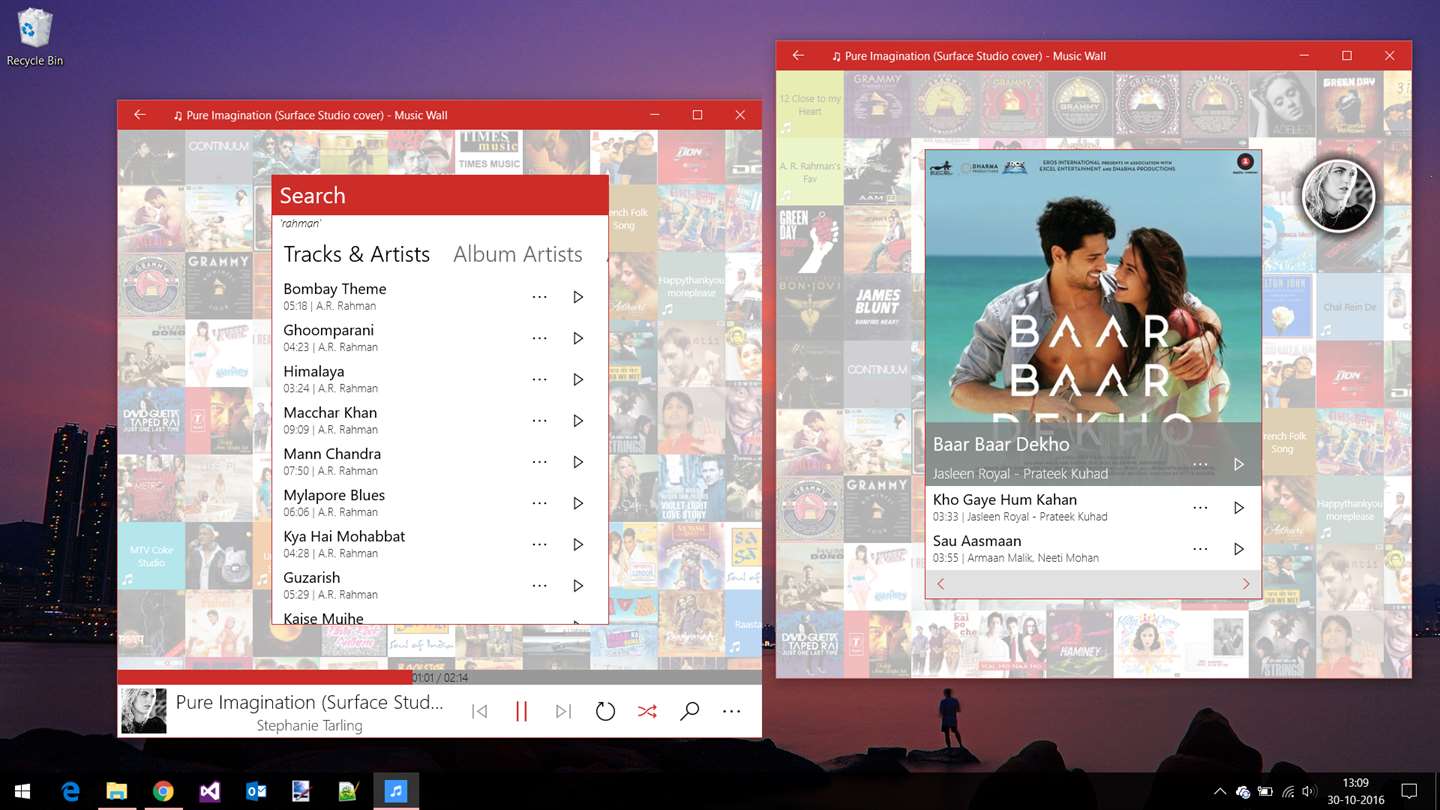Viewport: 1440px width, 810px height.
Task: Play the Mylapore Blues track
Action: coord(578,503)
